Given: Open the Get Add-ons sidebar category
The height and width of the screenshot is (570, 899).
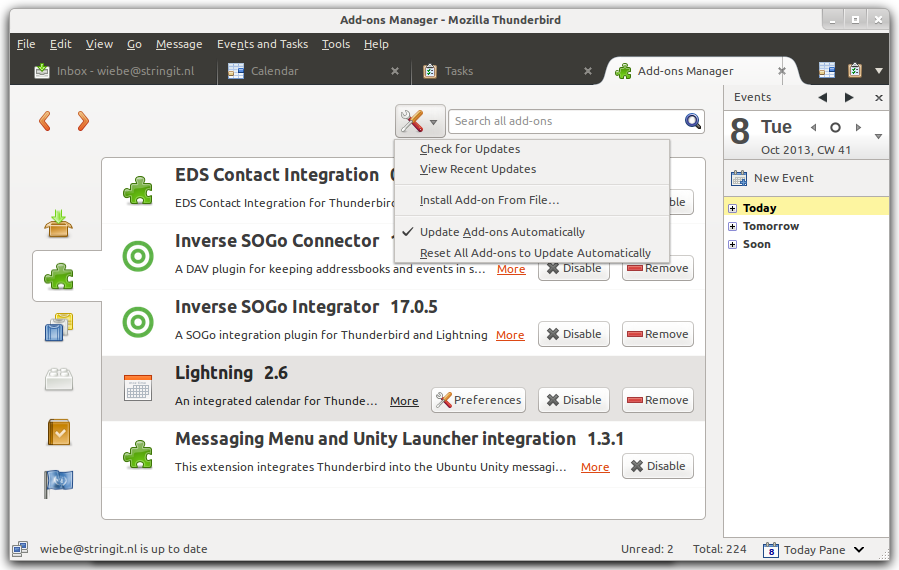Looking at the screenshot, I should 59,223.
